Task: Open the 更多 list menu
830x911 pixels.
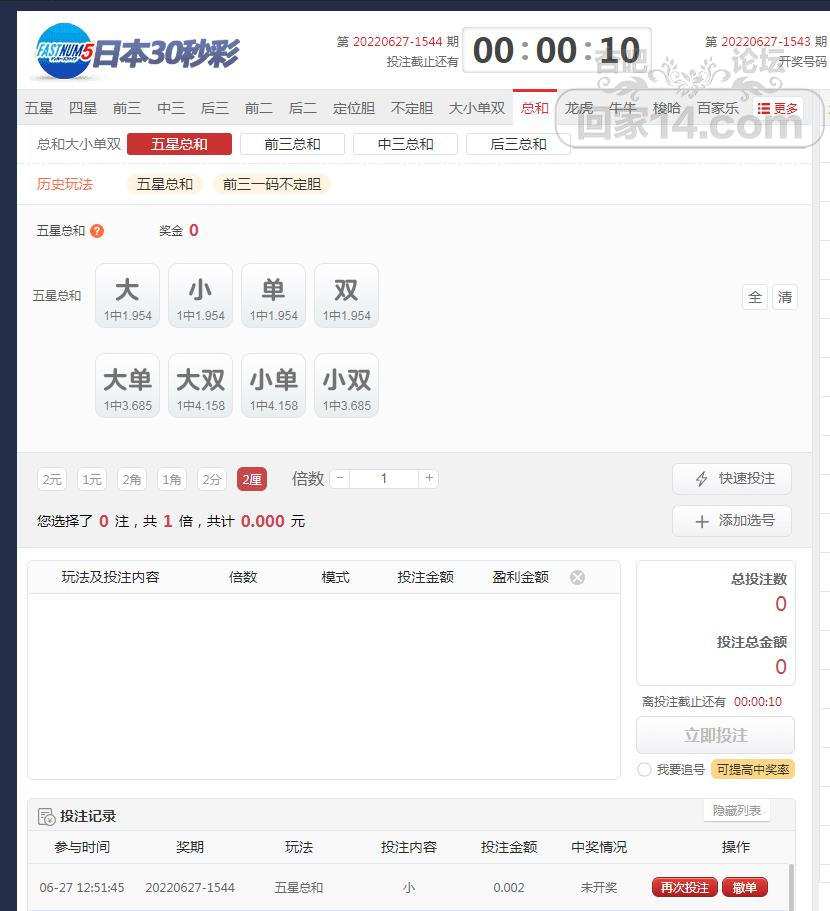Action: coord(778,109)
